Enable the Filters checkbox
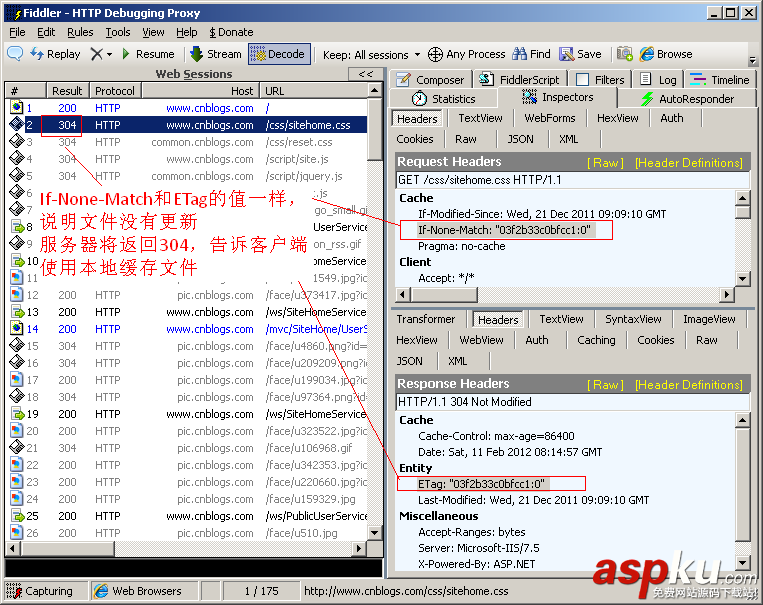Image resolution: width=763 pixels, height=605 pixels. point(582,80)
